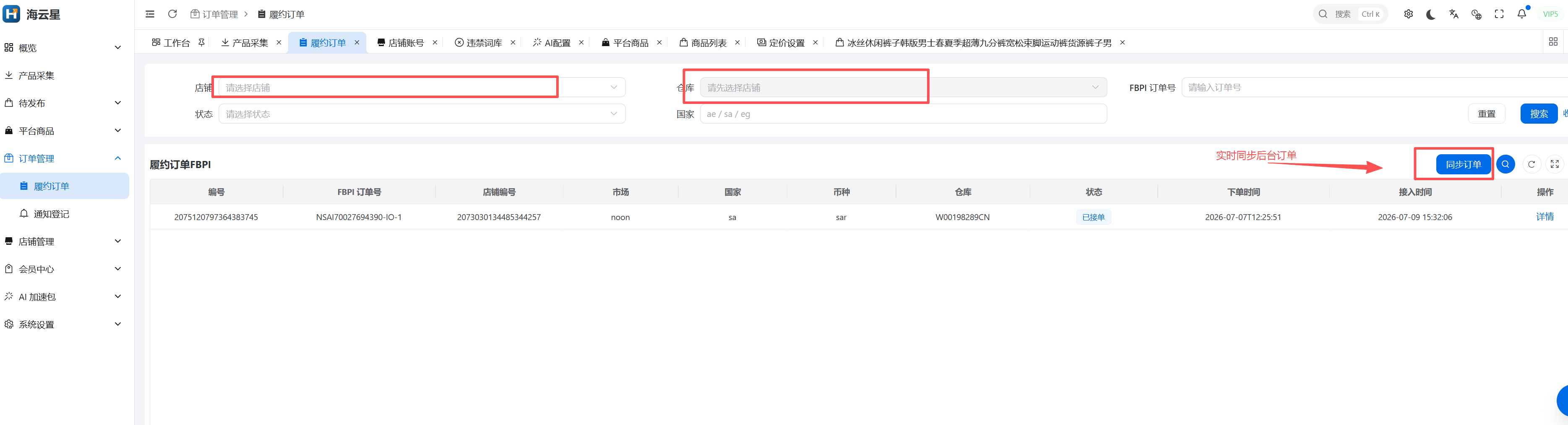Close the 定价设置 tab
This screenshot has height=425, width=1568.
[815, 43]
